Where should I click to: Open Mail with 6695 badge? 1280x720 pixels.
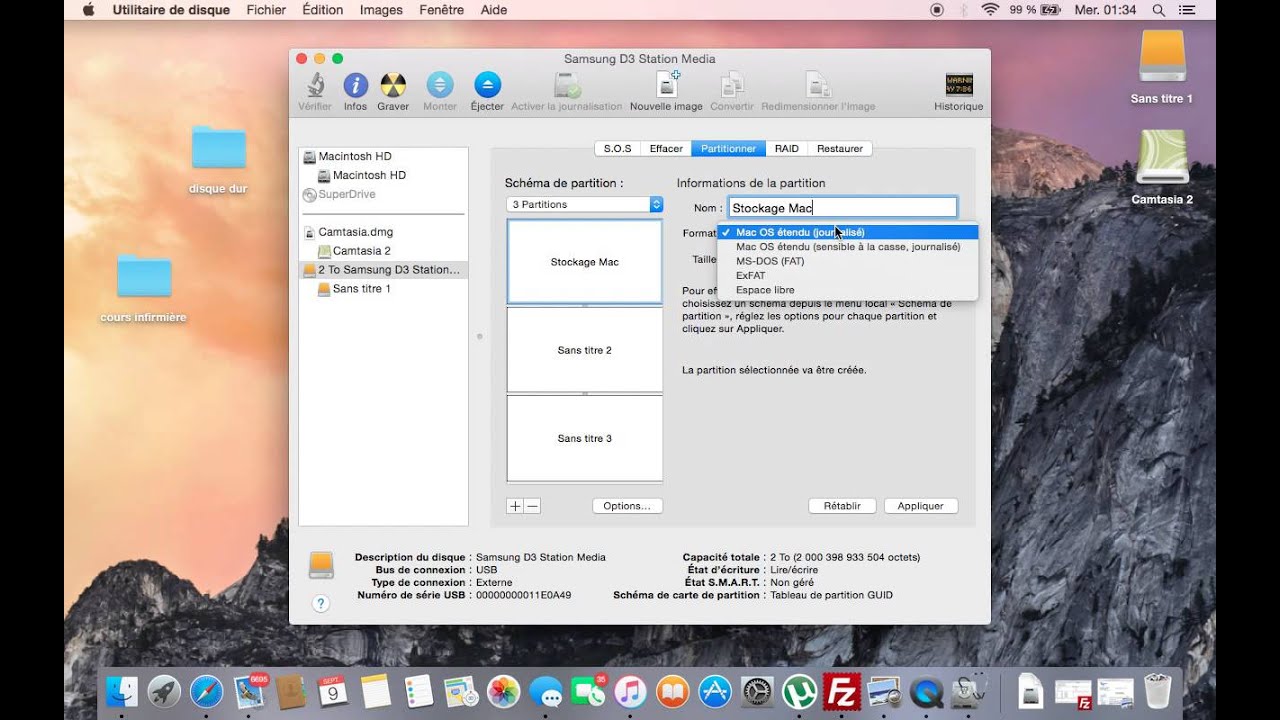tap(250, 691)
